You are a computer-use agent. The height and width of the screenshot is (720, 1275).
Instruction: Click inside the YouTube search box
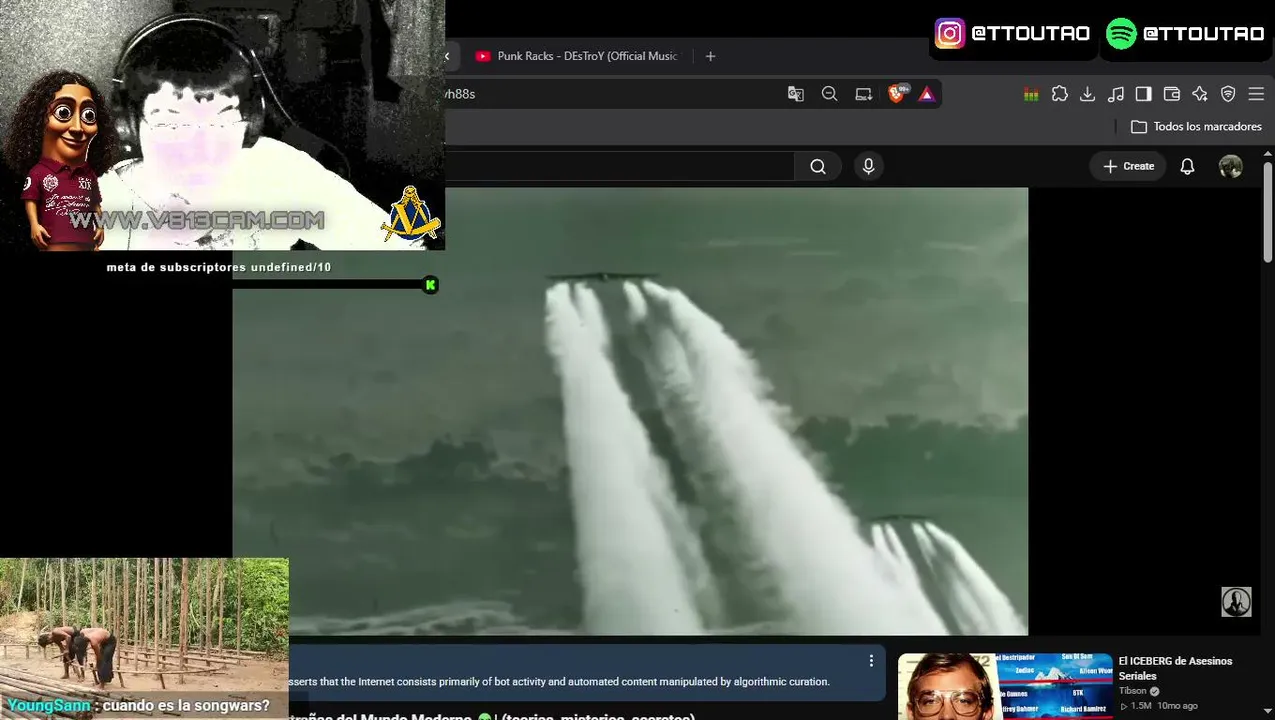[x=620, y=167]
